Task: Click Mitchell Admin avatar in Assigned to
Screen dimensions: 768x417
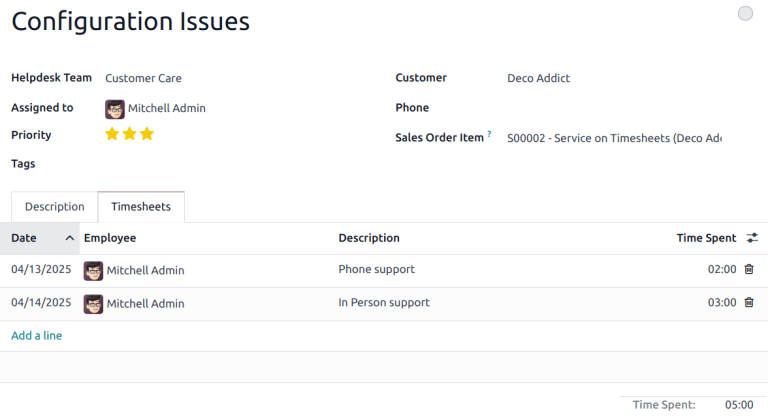Action: click(115, 108)
